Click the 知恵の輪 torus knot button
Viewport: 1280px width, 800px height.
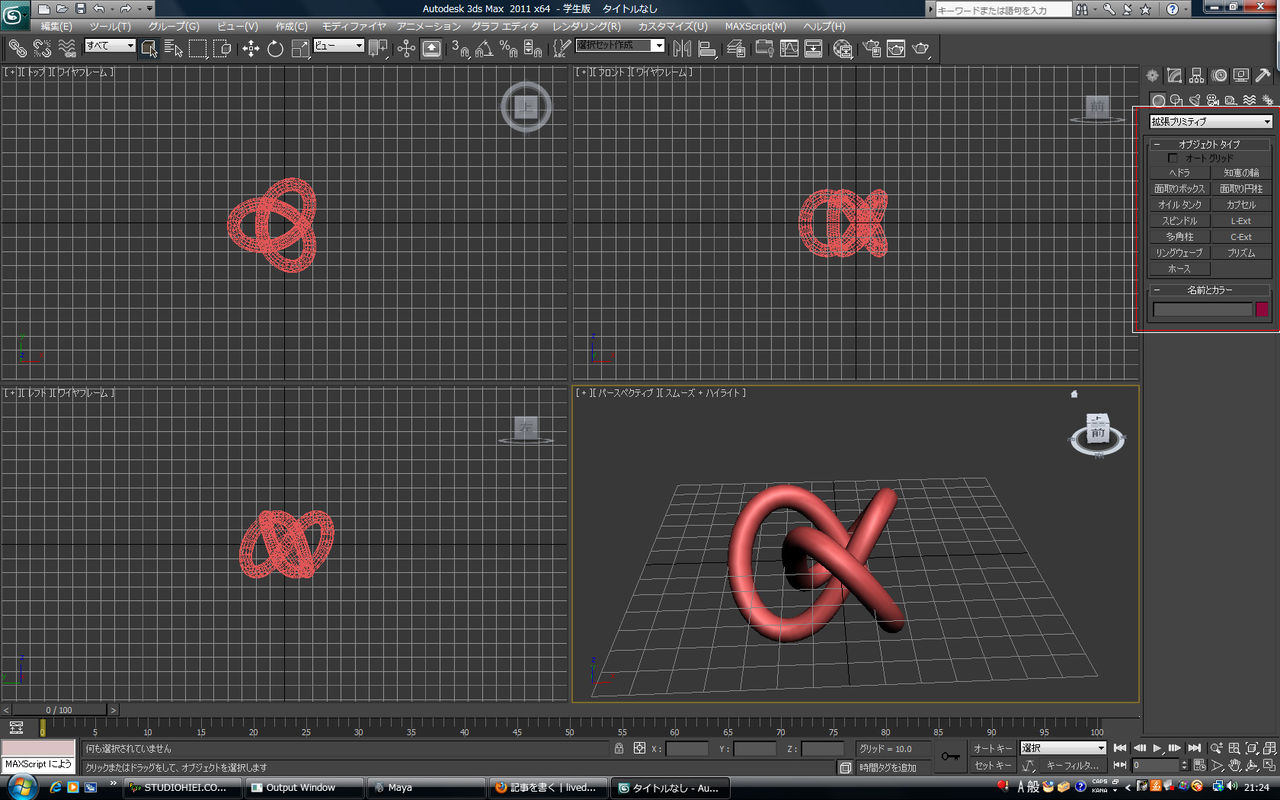pyautogui.click(x=1241, y=173)
